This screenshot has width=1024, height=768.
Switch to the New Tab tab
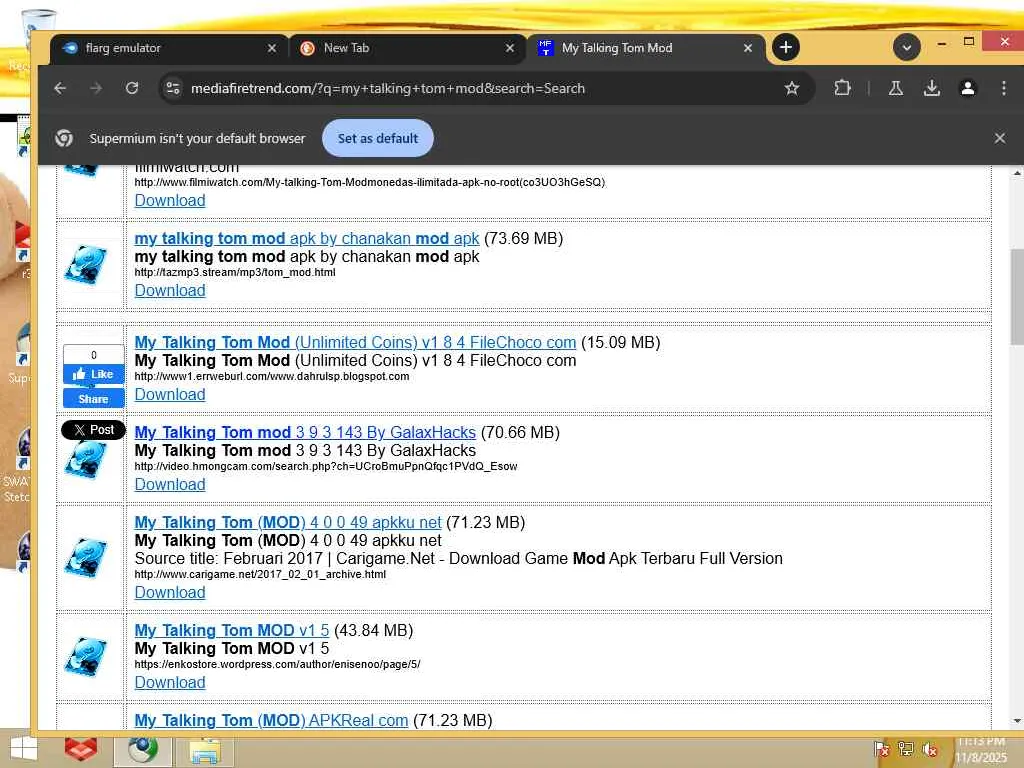tap(406, 48)
